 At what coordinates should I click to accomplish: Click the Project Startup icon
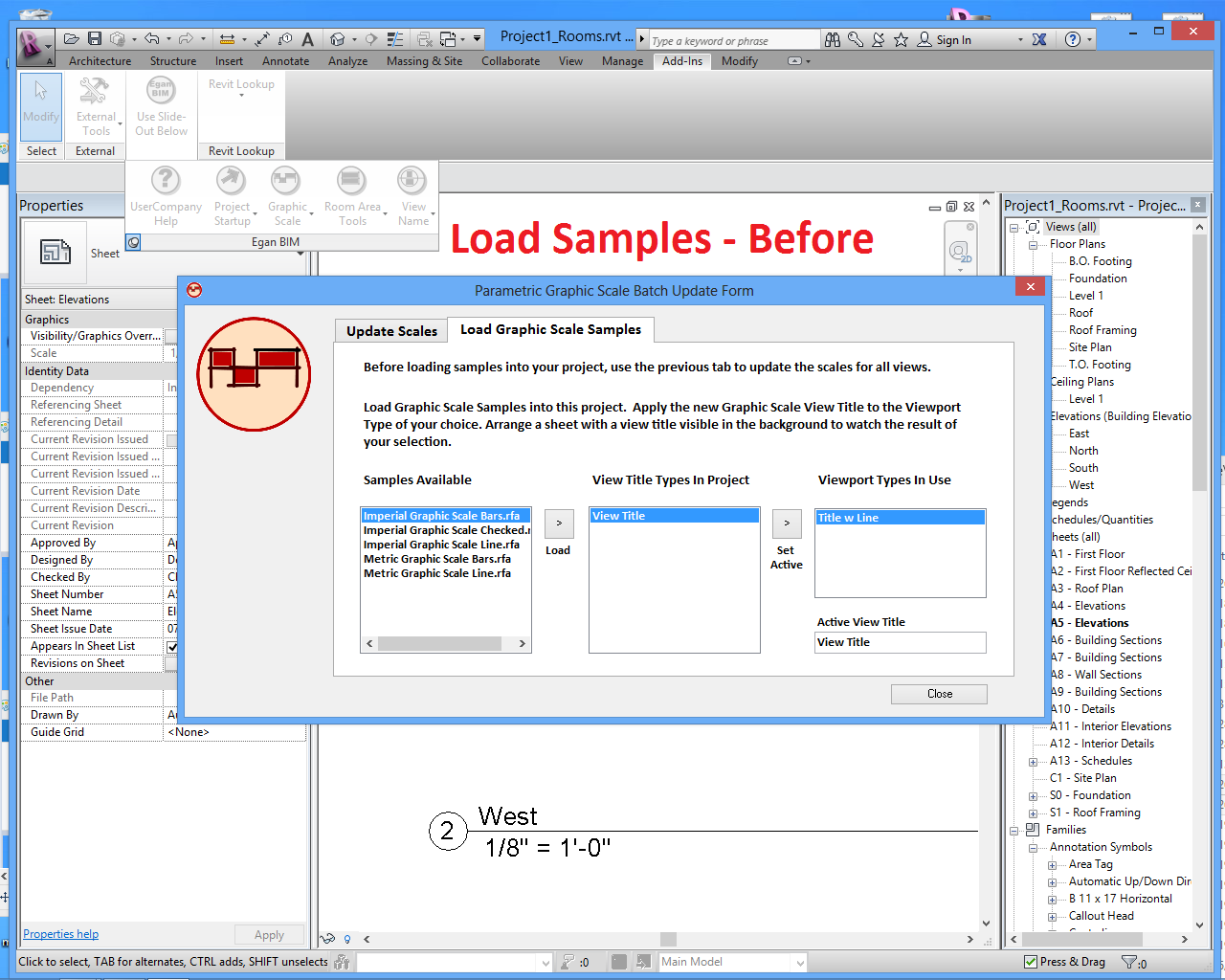pos(231,180)
